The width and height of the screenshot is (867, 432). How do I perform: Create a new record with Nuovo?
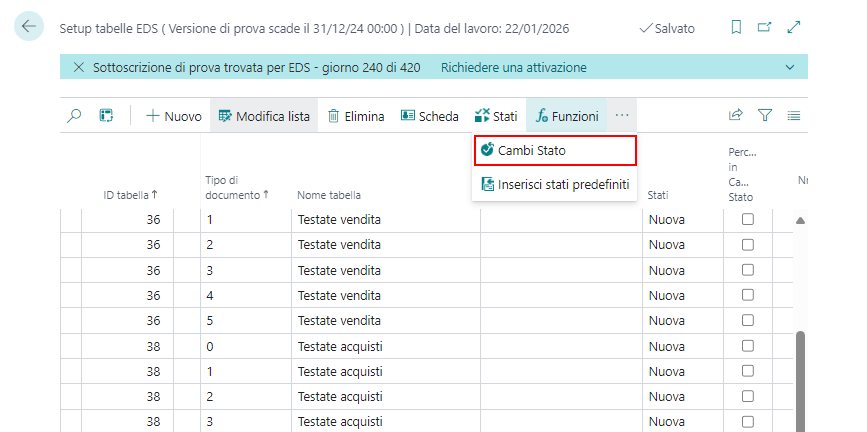[174, 116]
